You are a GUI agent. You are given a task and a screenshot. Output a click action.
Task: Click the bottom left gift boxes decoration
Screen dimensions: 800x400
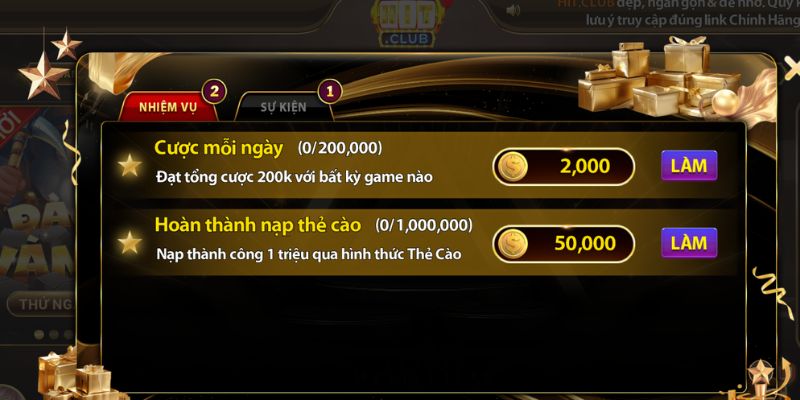click(x=77, y=375)
